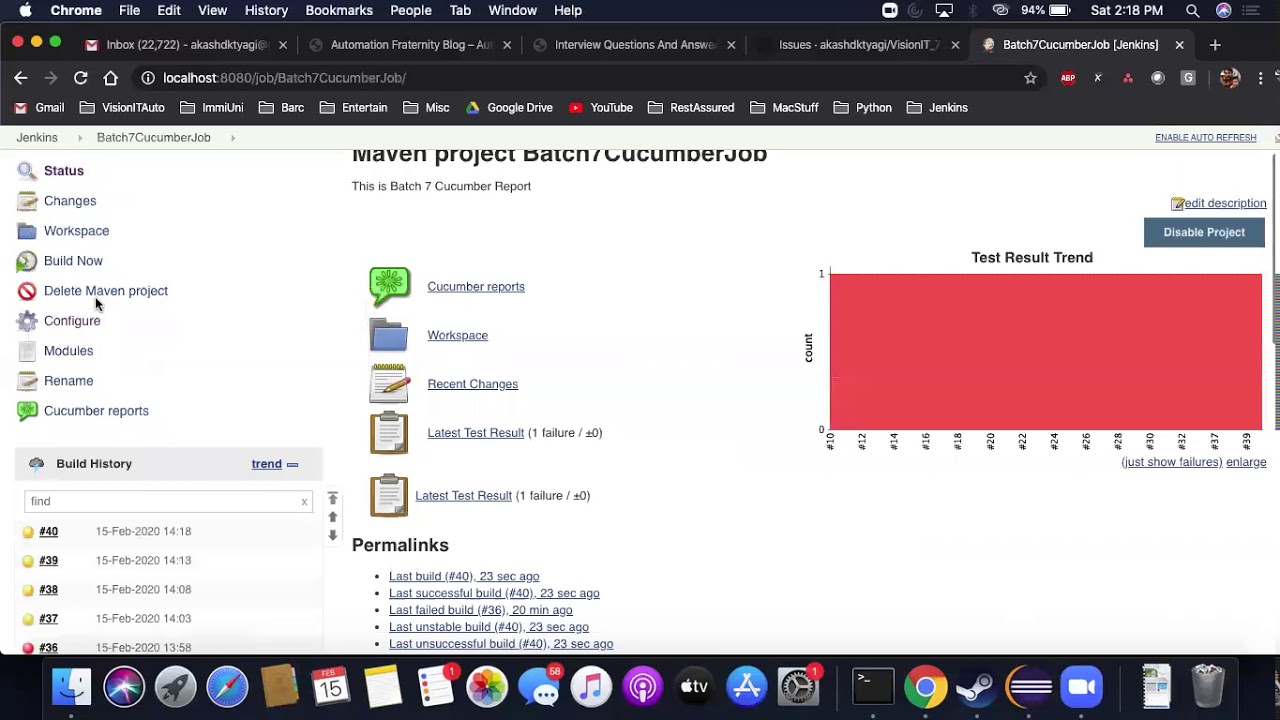Open the YouTube bookmark

600,108
